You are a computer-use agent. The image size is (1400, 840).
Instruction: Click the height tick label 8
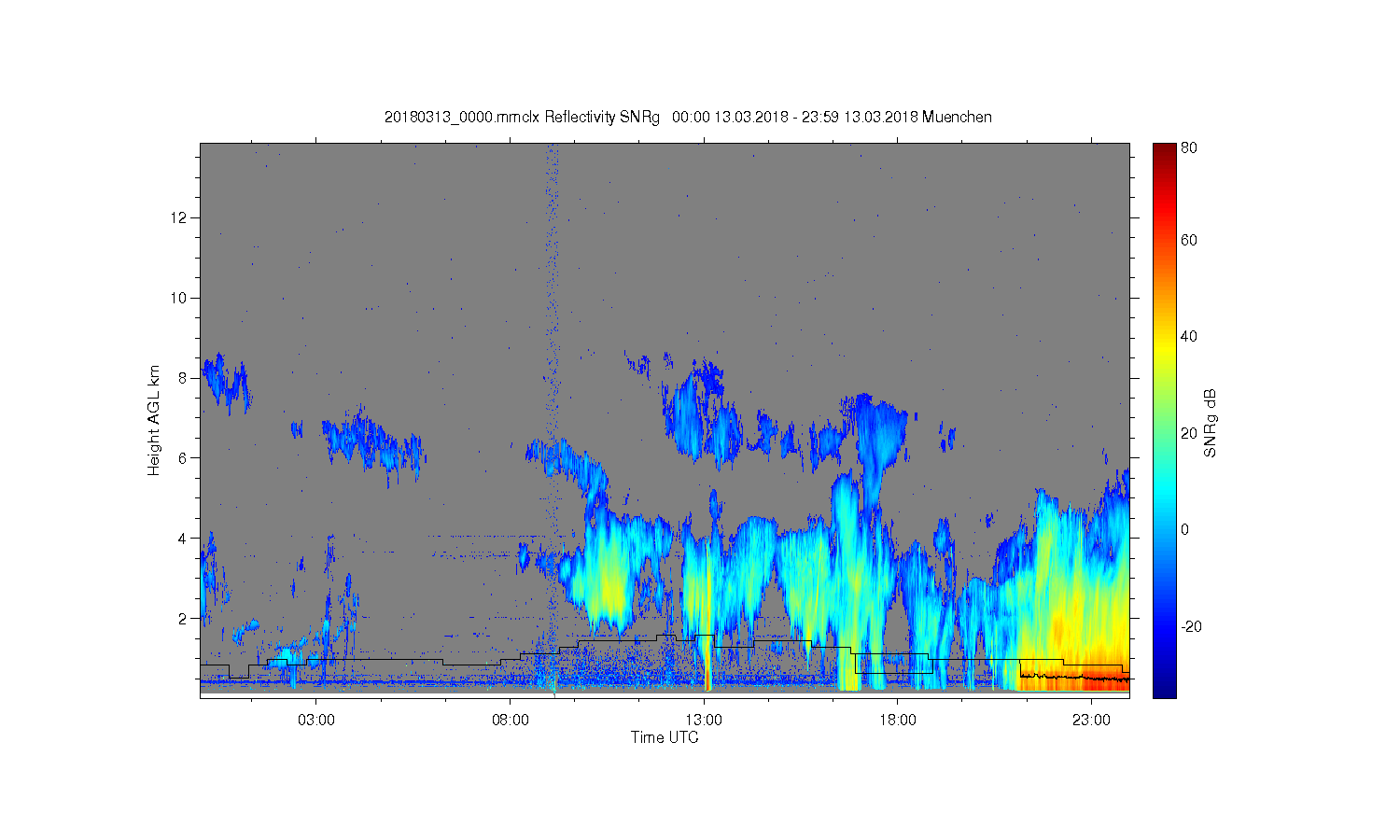click(x=184, y=378)
